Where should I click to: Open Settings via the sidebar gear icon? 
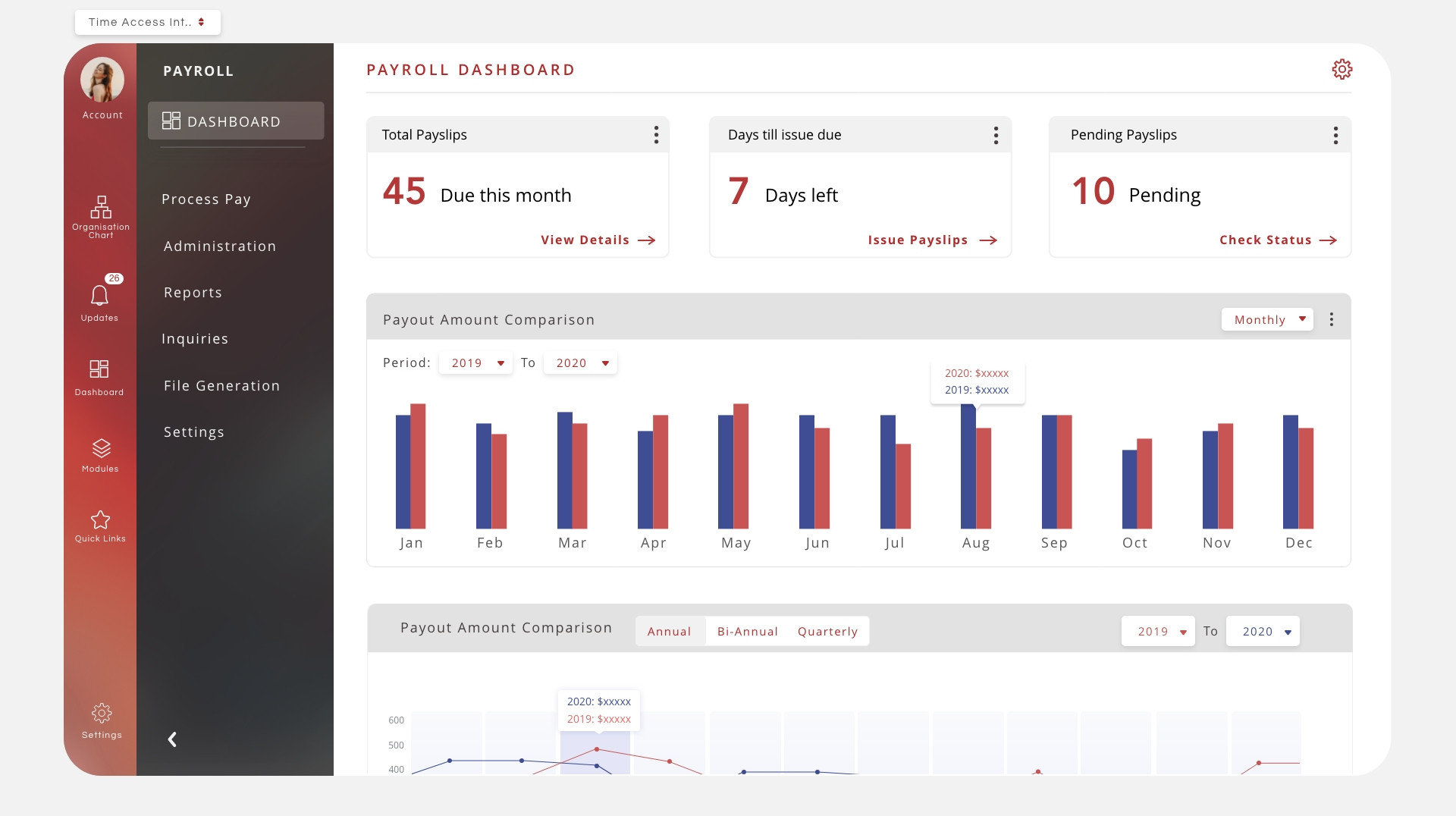[101, 713]
